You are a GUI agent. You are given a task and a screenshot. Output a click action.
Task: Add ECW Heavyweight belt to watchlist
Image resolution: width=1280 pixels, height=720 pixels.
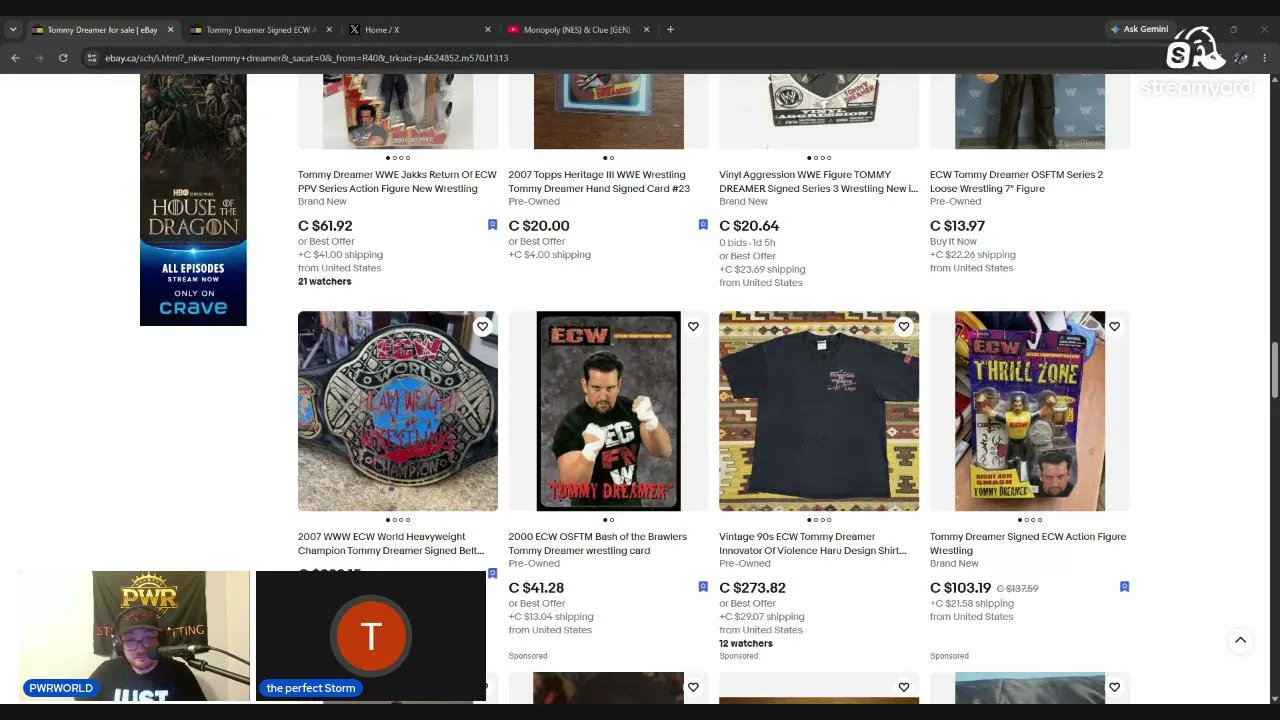point(482,327)
